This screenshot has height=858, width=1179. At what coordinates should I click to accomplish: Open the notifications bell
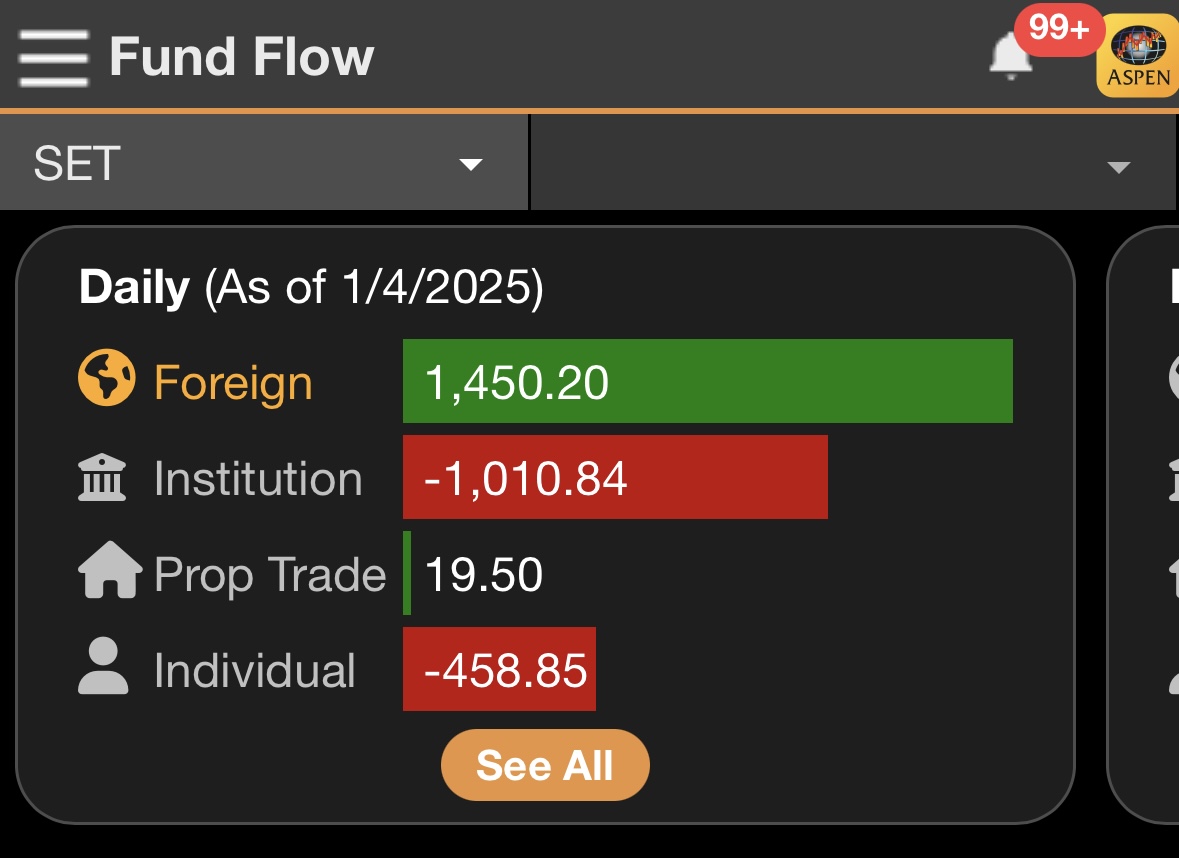point(1010,57)
